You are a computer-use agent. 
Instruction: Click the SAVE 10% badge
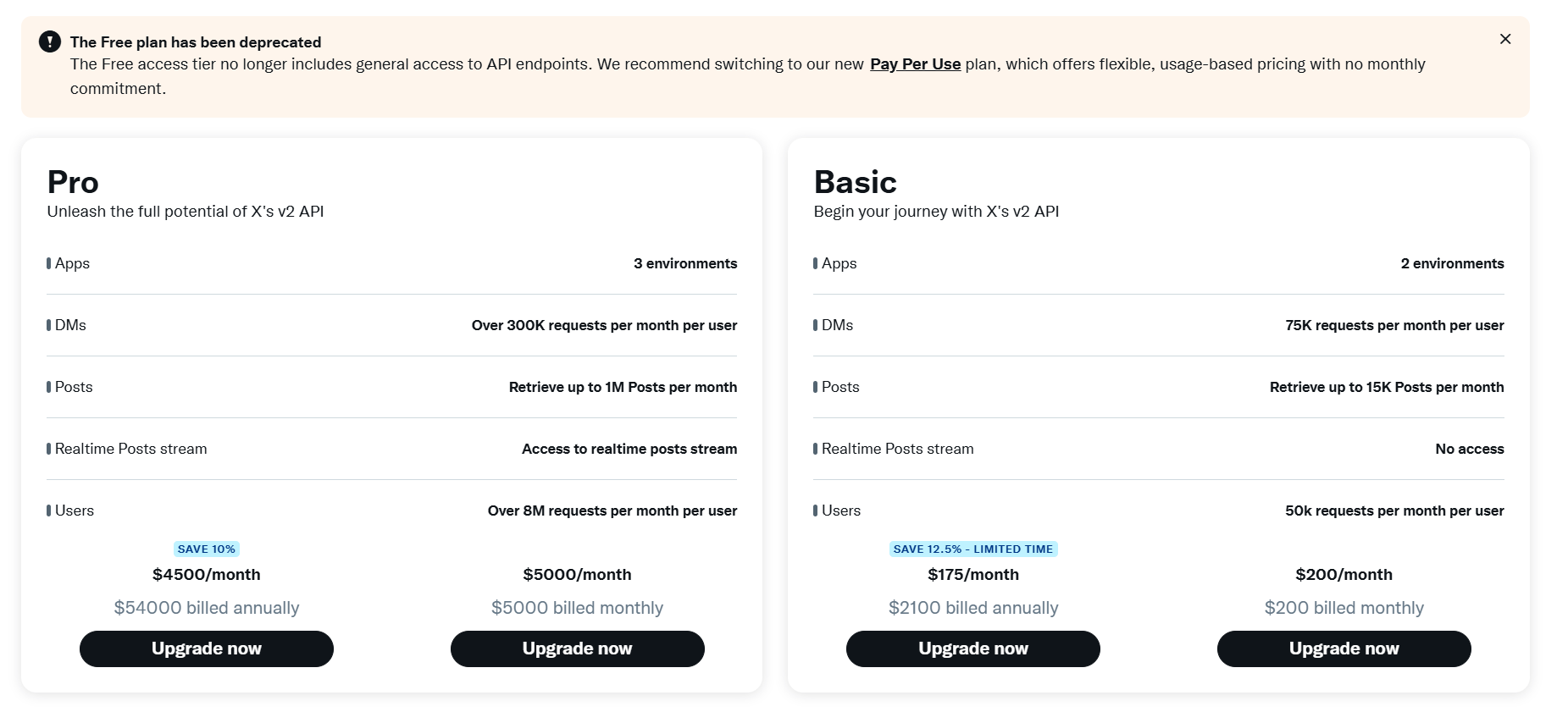coord(207,549)
